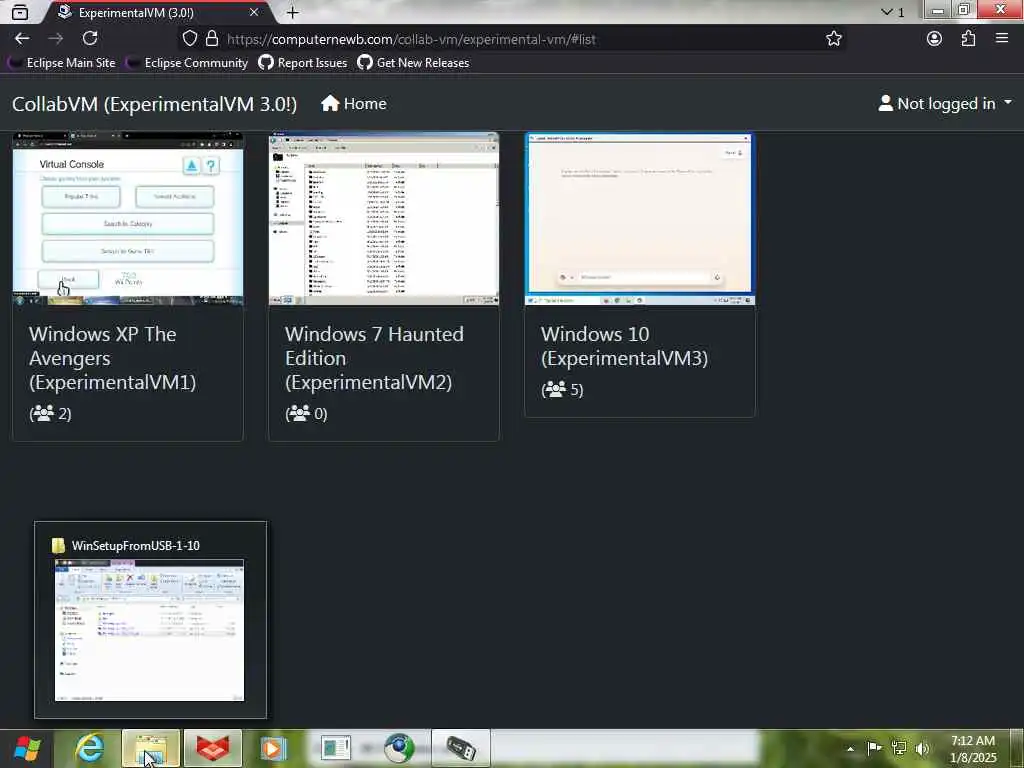Open the Eclipse Main Site bookmark
The height and width of the screenshot is (768, 1024).
63,63
